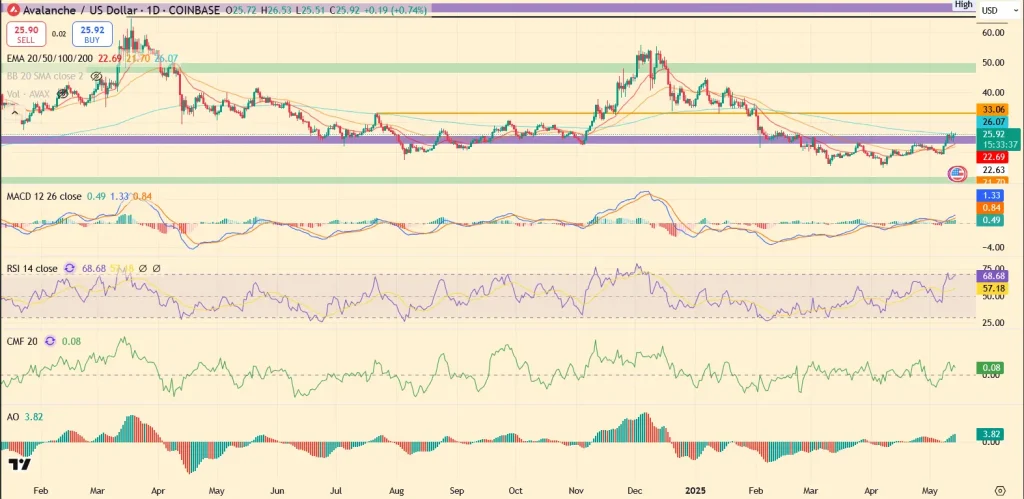Click the US flag economic event icon

[957, 174]
